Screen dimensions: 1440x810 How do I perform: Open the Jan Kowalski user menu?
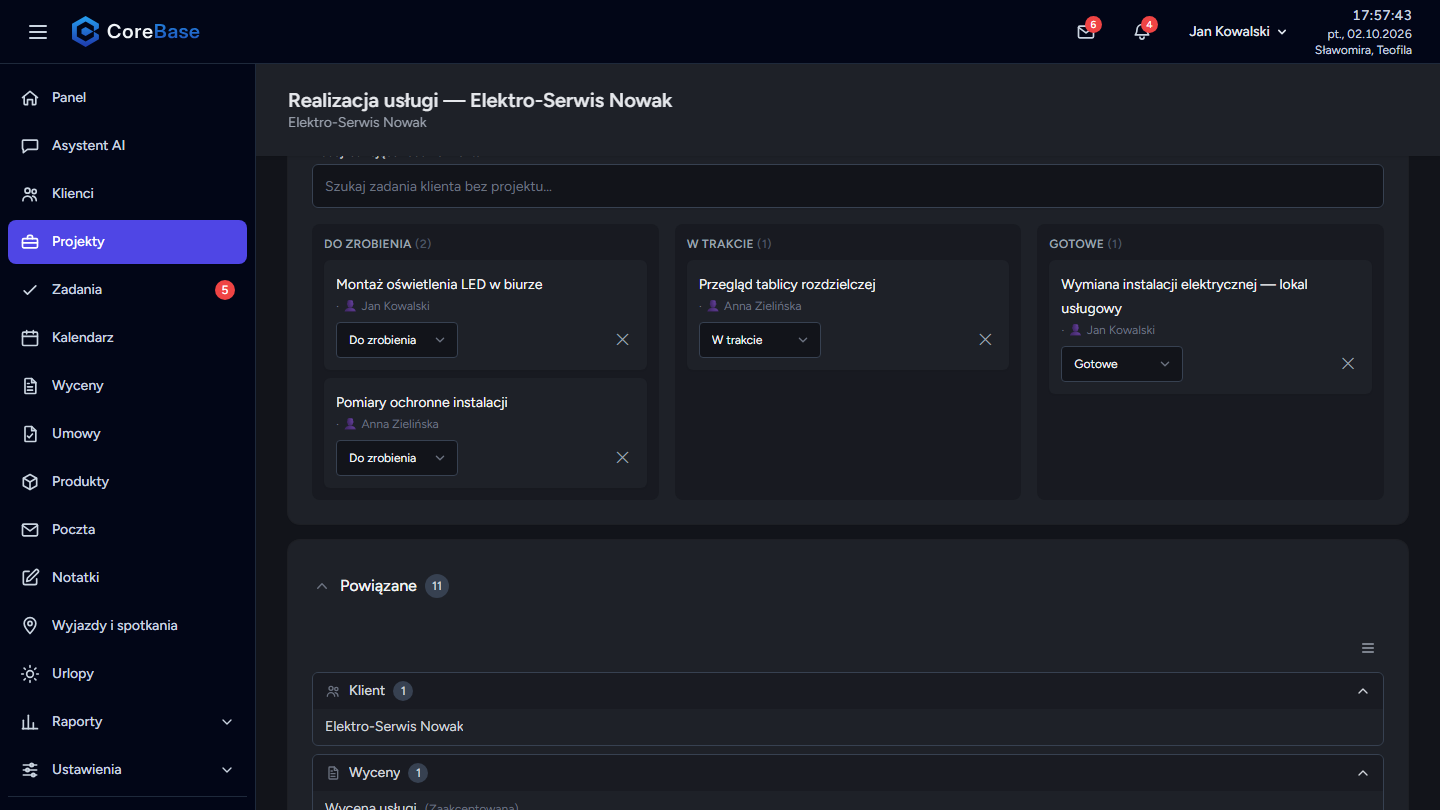pos(1238,32)
